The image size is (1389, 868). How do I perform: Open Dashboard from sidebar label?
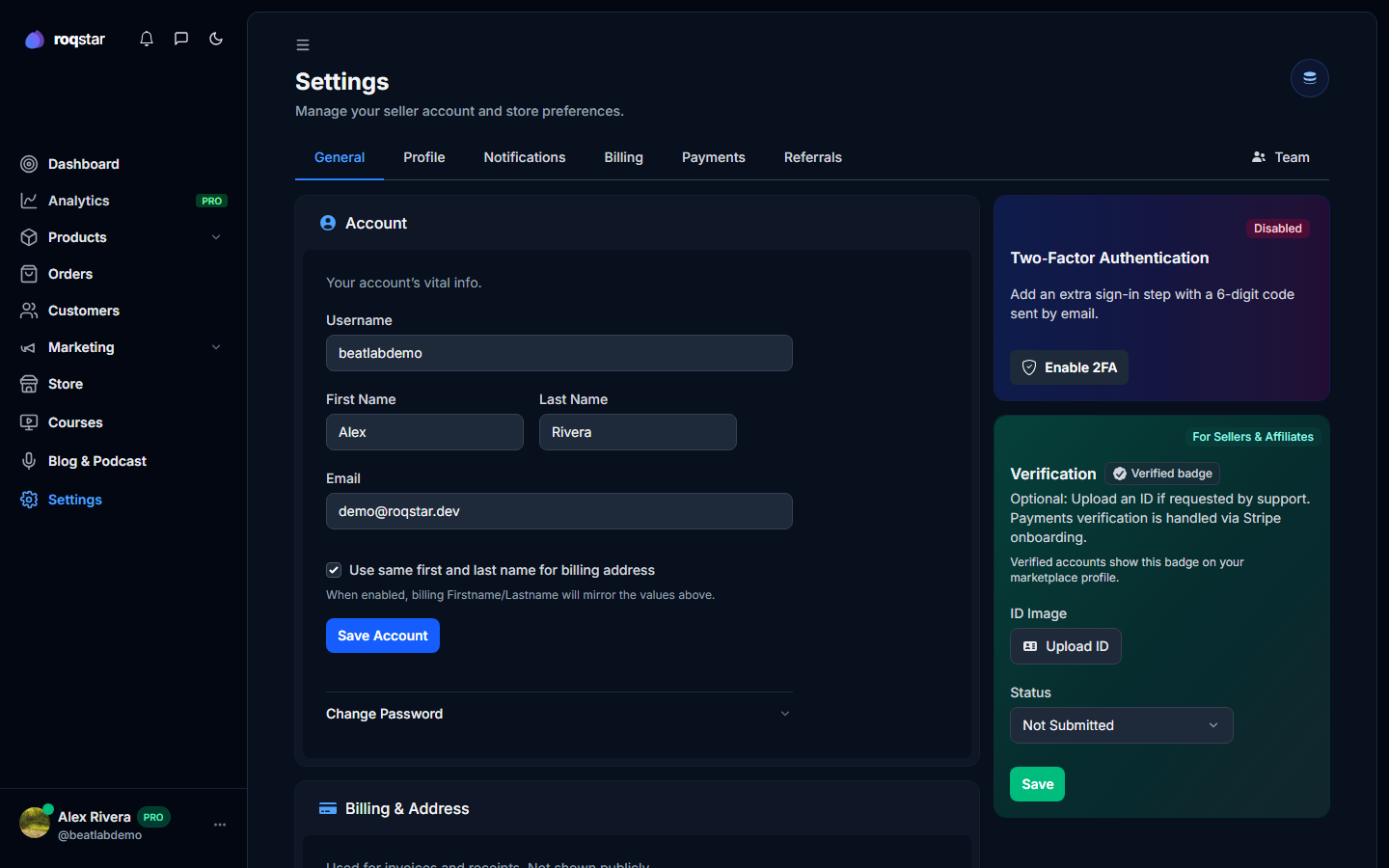coord(84,164)
